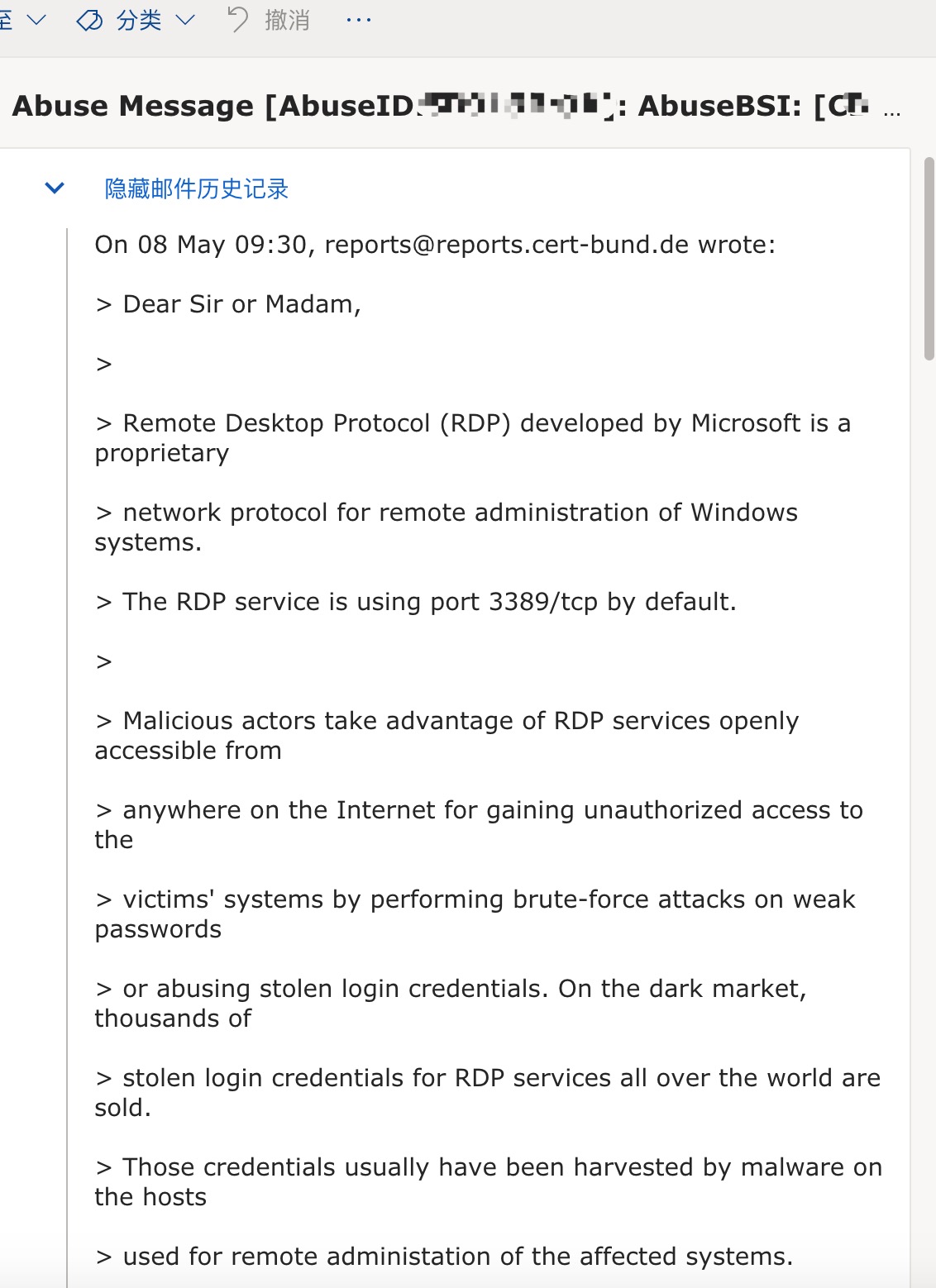This screenshot has height=1288, width=936.
Task: Collapse mail history with the blue chevron
Action: coord(55,188)
